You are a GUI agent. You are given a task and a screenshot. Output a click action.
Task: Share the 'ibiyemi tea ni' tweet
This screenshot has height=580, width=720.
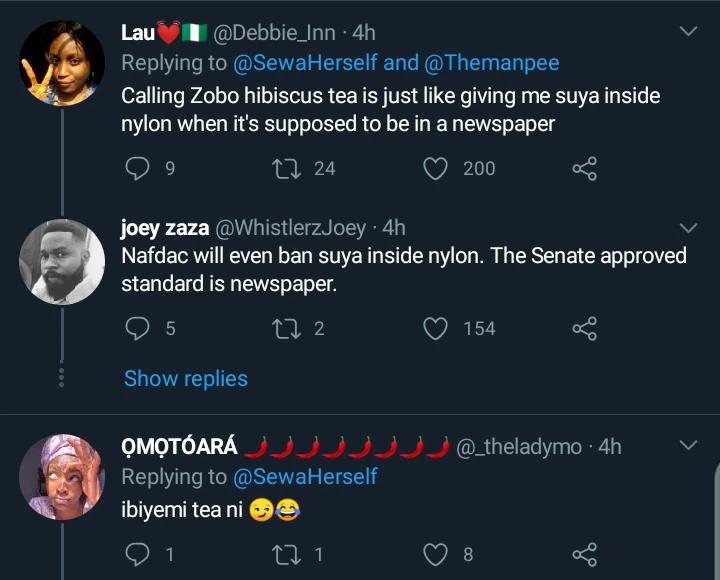(x=584, y=554)
